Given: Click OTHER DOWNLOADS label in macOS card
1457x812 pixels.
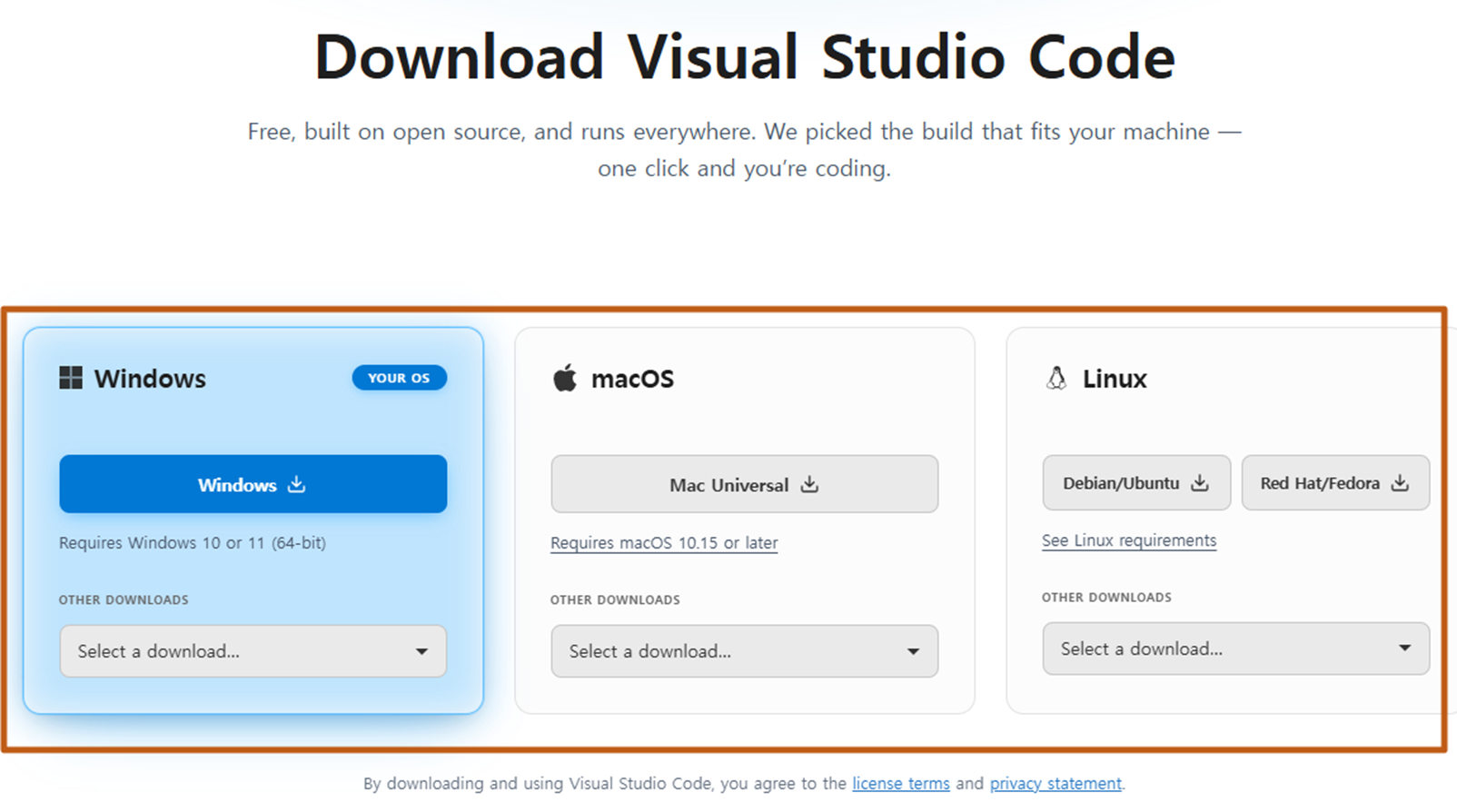Looking at the screenshot, I should 615,599.
